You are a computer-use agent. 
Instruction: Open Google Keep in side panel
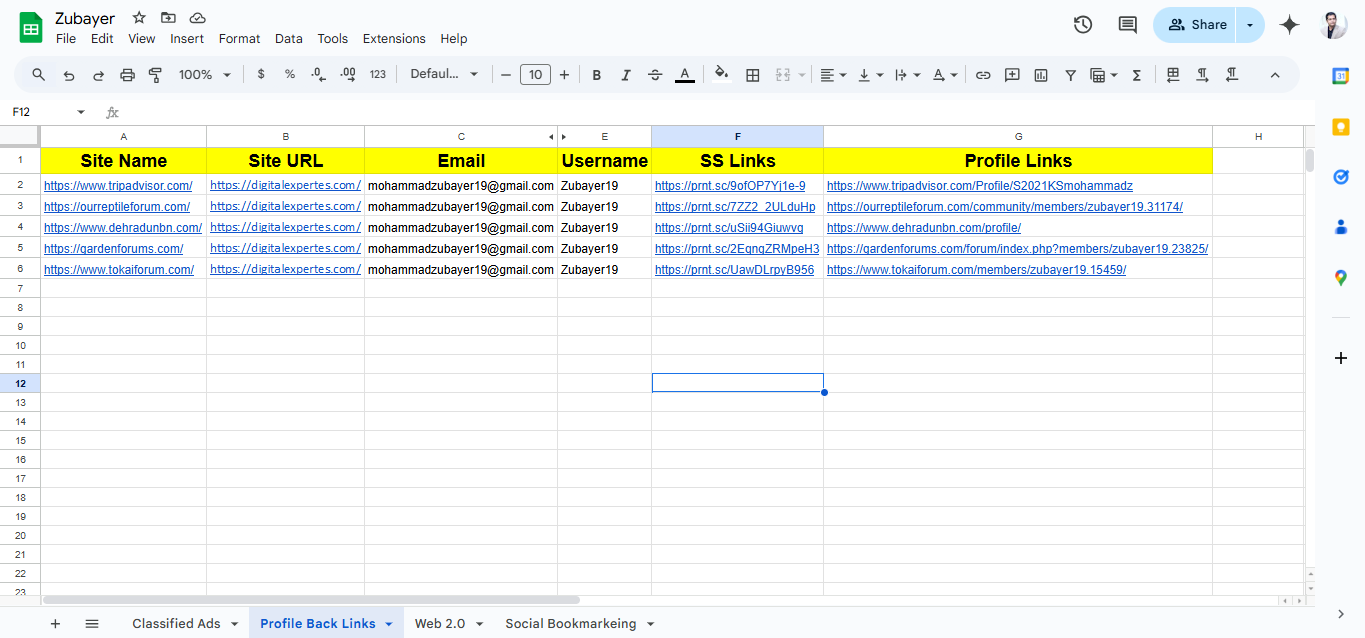coord(1341,127)
